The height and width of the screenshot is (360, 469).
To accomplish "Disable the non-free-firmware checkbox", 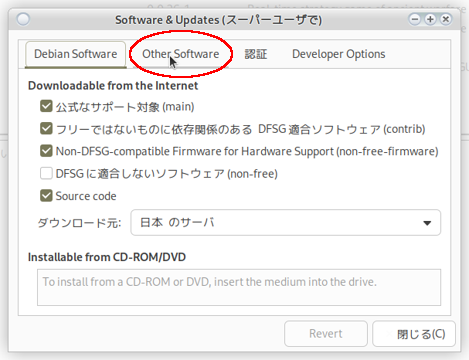I will coord(46,151).
